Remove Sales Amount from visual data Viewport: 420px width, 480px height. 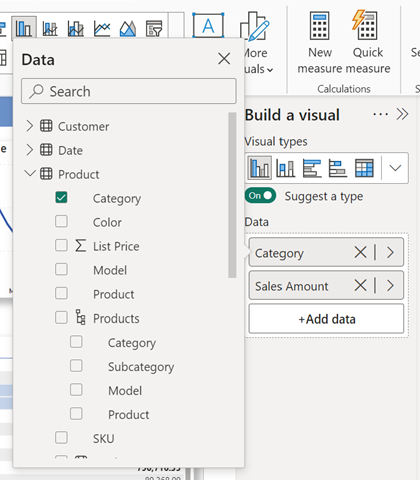point(360,285)
